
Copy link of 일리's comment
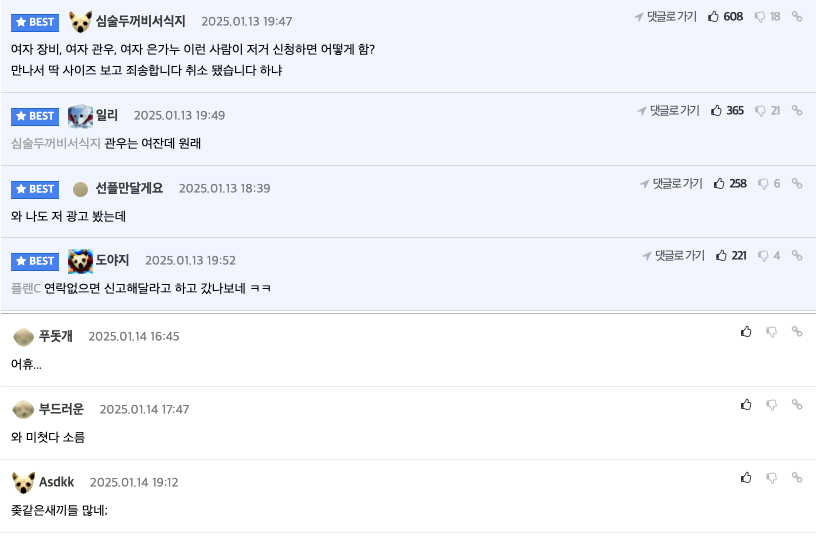tap(797, 110)
